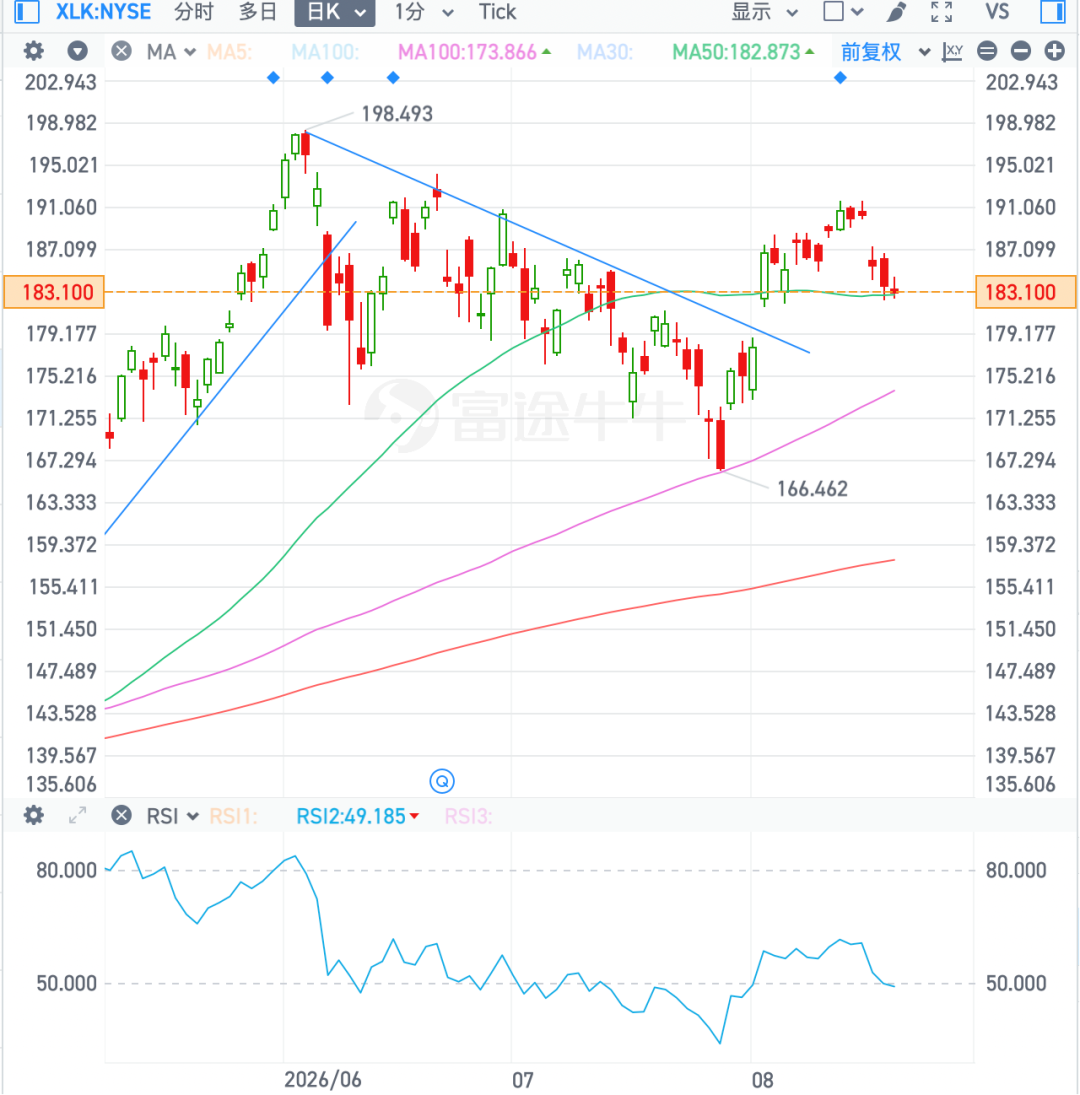Click the XY axis settings icon
The width and height of the screenshot is (1080, 1095).
pyautogui.click(x=952, y=52)
